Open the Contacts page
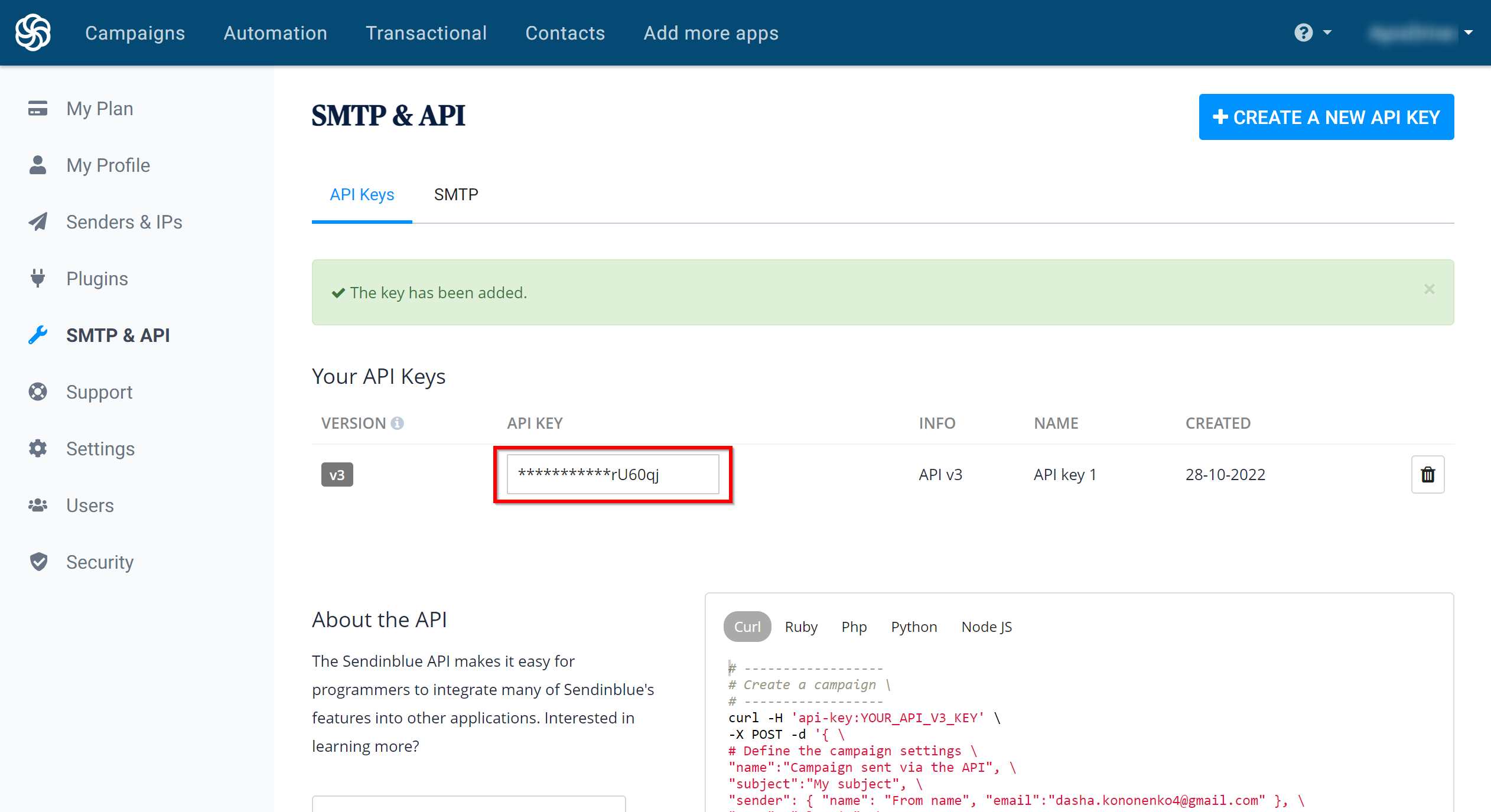The width and height of the screenshot is (1491, 812). 565,33
